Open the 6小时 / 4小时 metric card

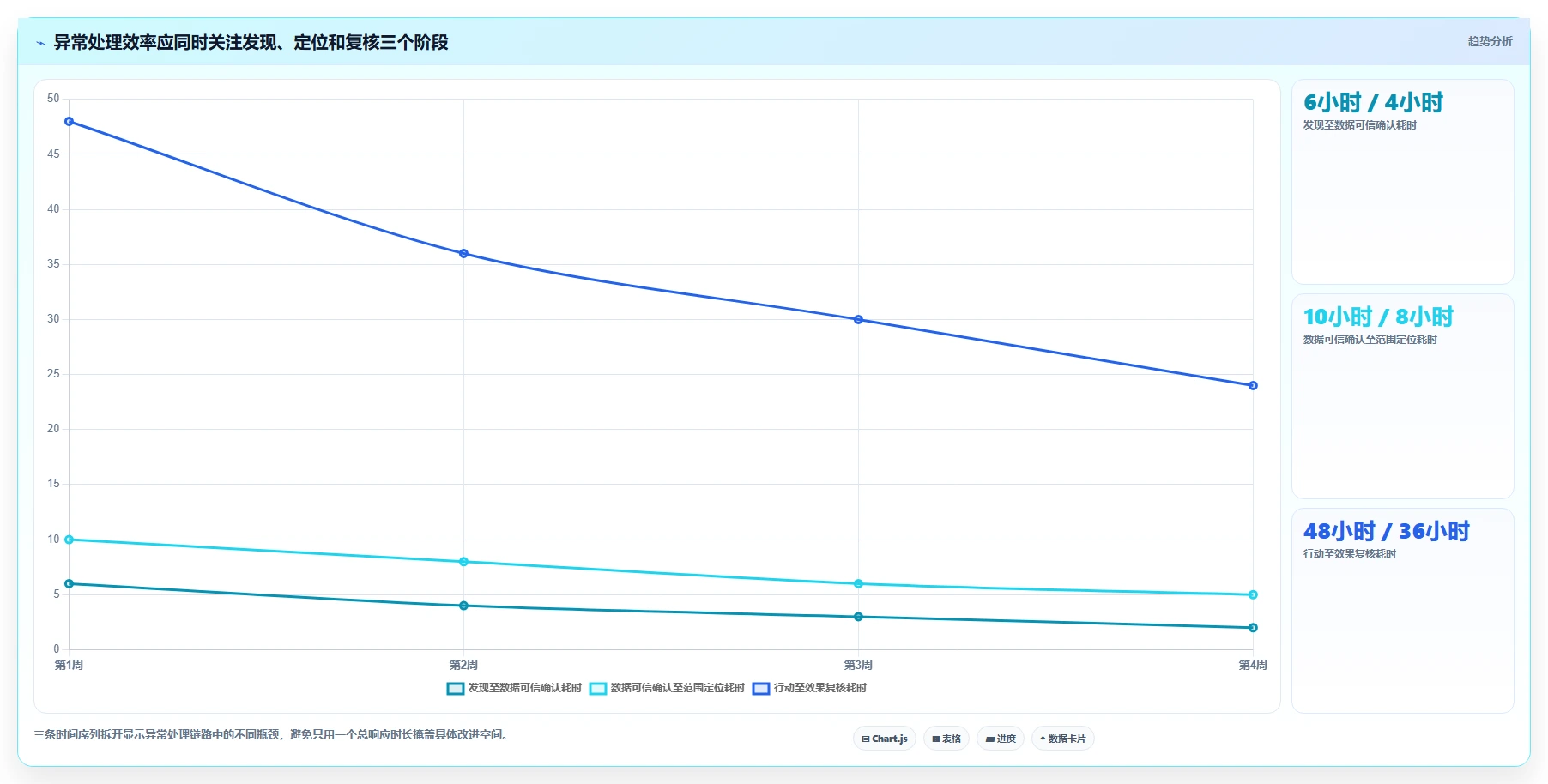pyautogui.click(x=1402, y=182)
